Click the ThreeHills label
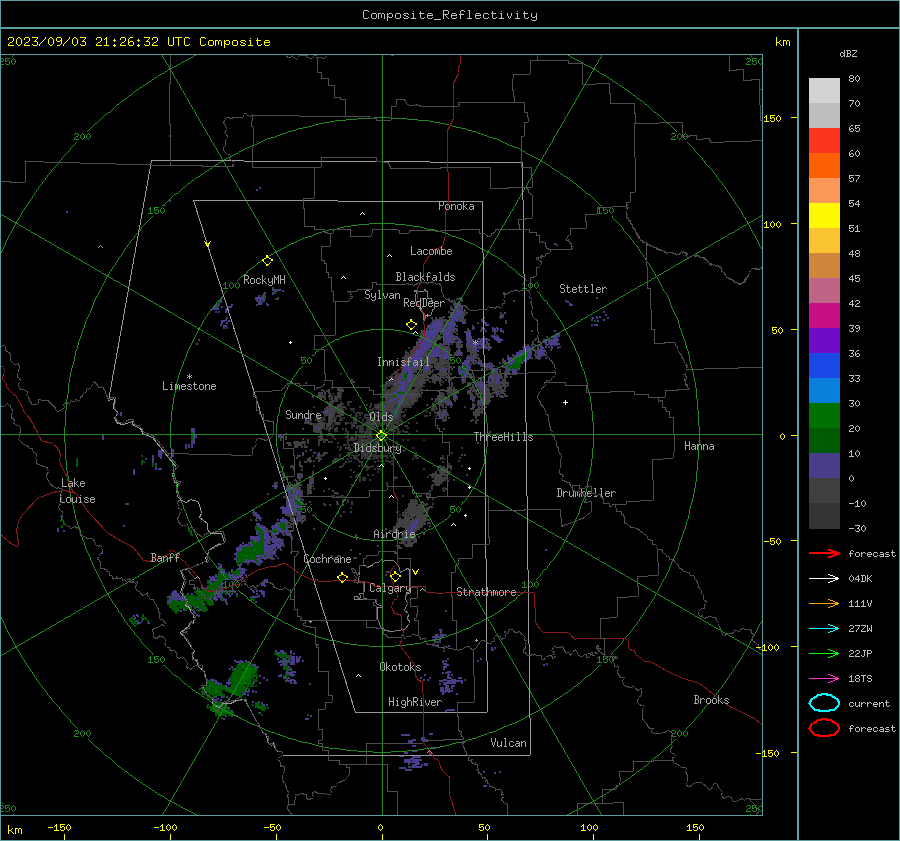 503,437
